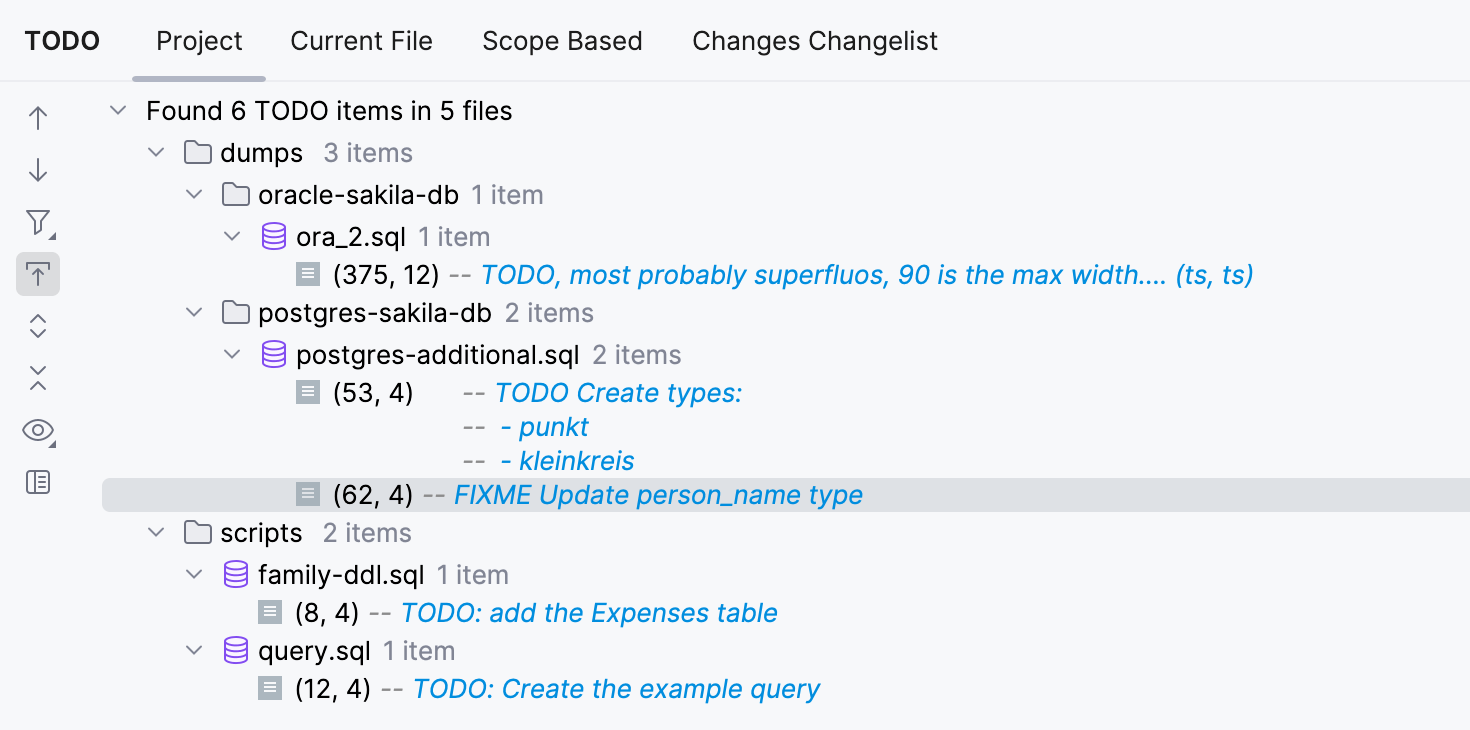1470x730 pixels.
Task: Switch to the Changes Changelist tab
Action: click(x=814, y=41)
